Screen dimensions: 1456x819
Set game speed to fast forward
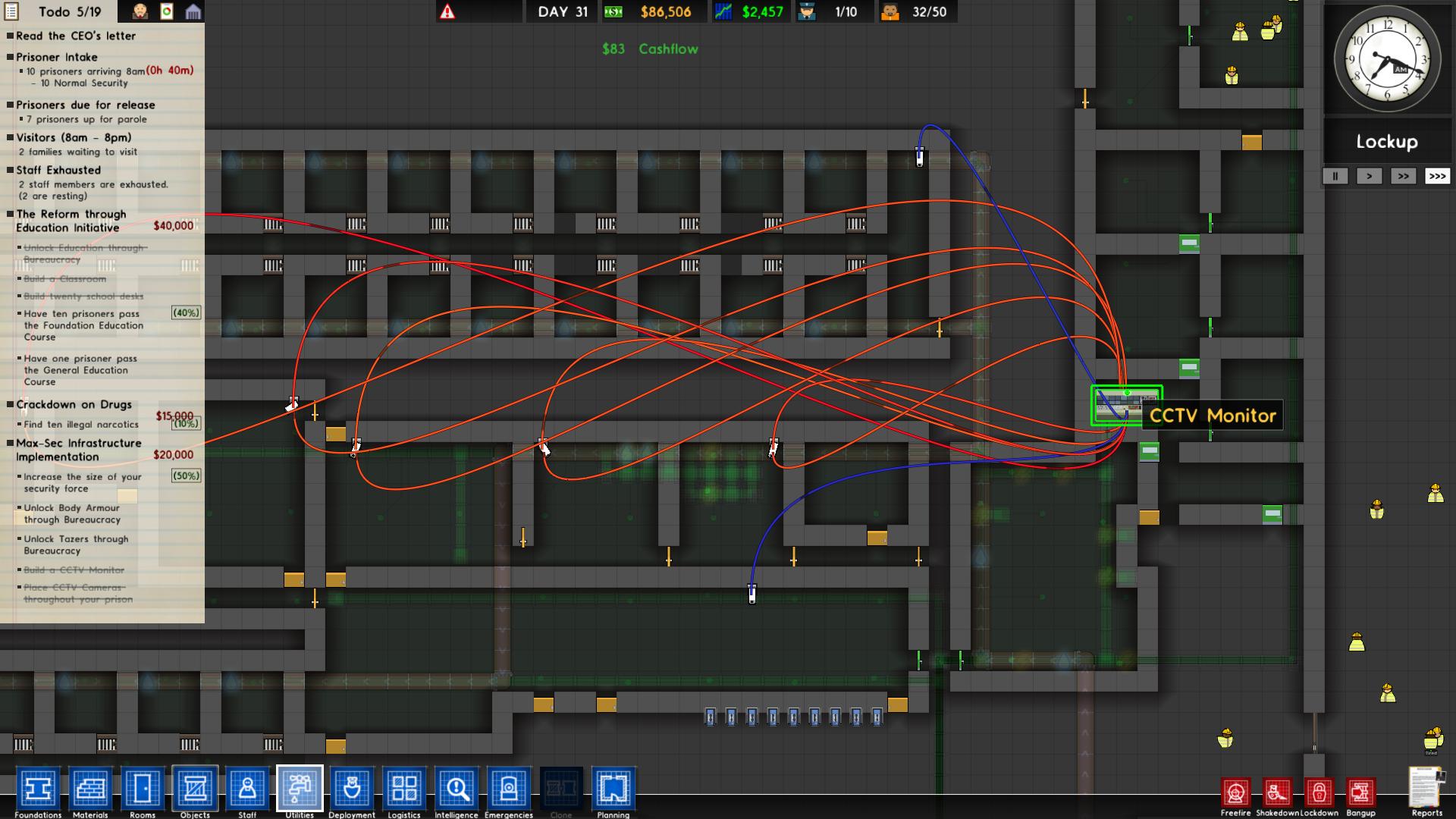click(1403, 176)
